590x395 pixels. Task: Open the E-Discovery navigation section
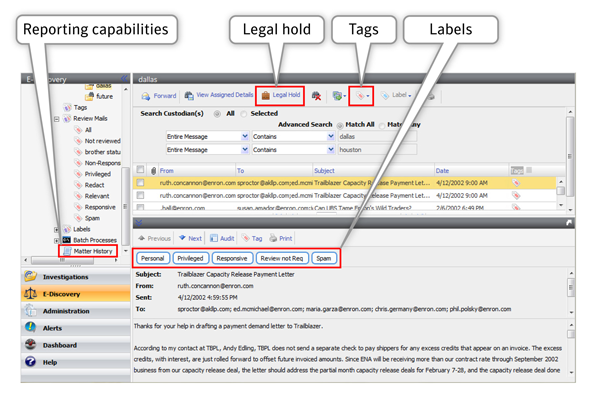pos(76,294)
